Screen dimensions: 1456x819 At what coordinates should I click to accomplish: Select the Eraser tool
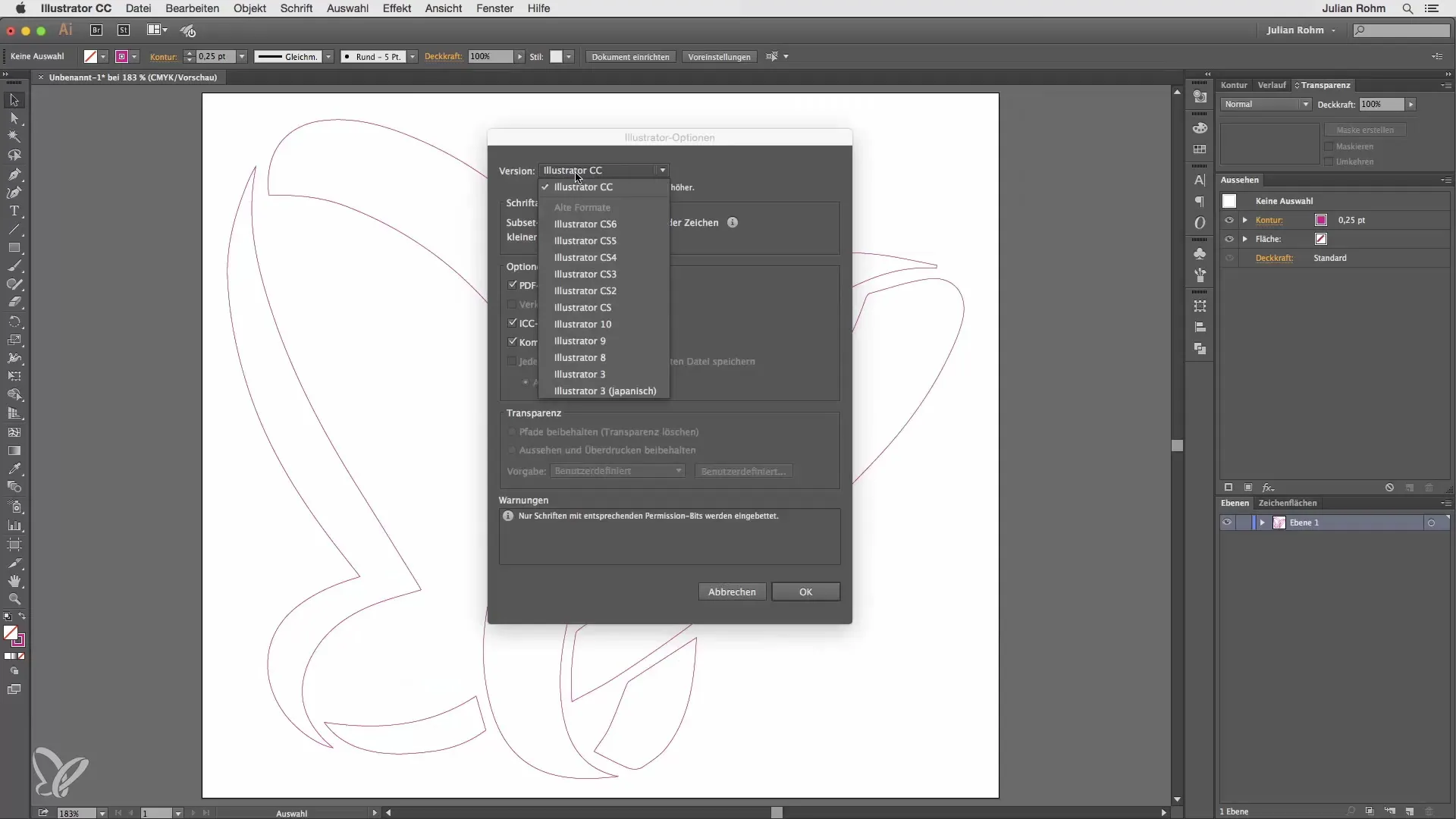coord(14,303)
